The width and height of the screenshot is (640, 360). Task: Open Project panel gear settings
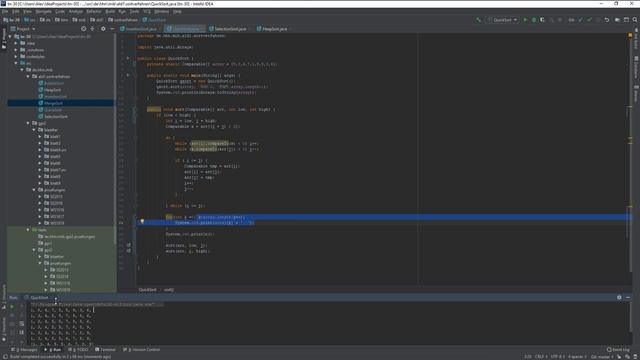tap(103, 29)
